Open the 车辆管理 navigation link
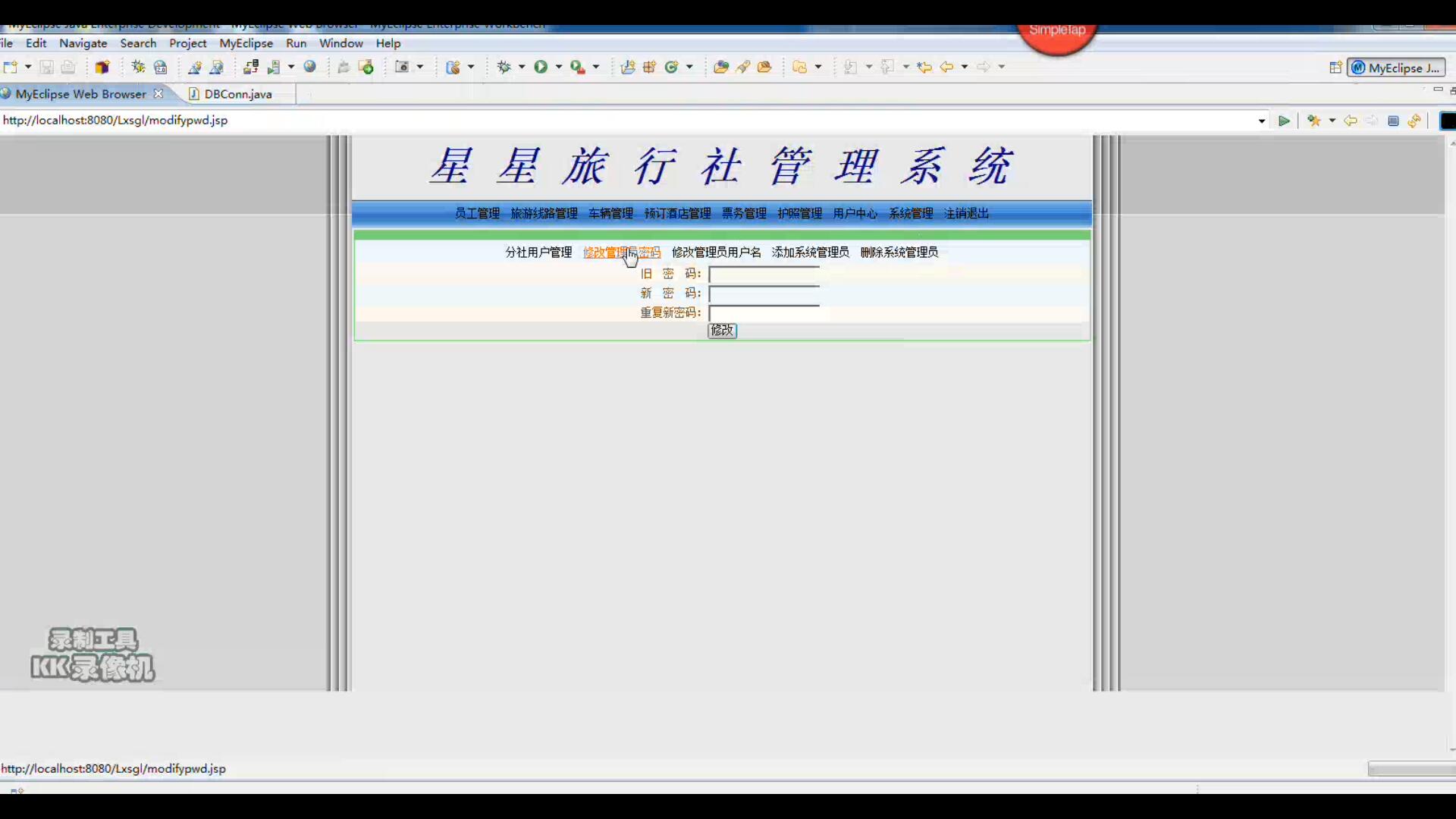1456x819 pixels. click(x=611, y=214)
